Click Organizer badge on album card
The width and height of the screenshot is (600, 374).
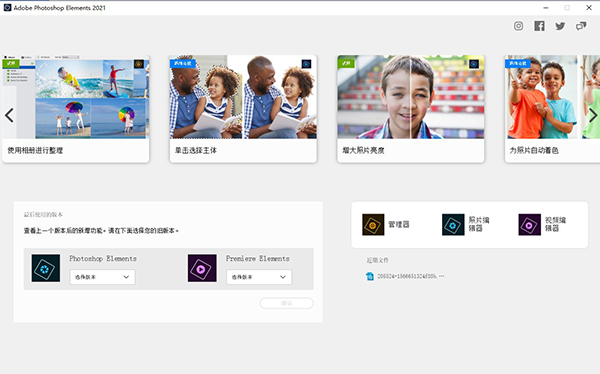pyautogui.click(x=139, y=64)
